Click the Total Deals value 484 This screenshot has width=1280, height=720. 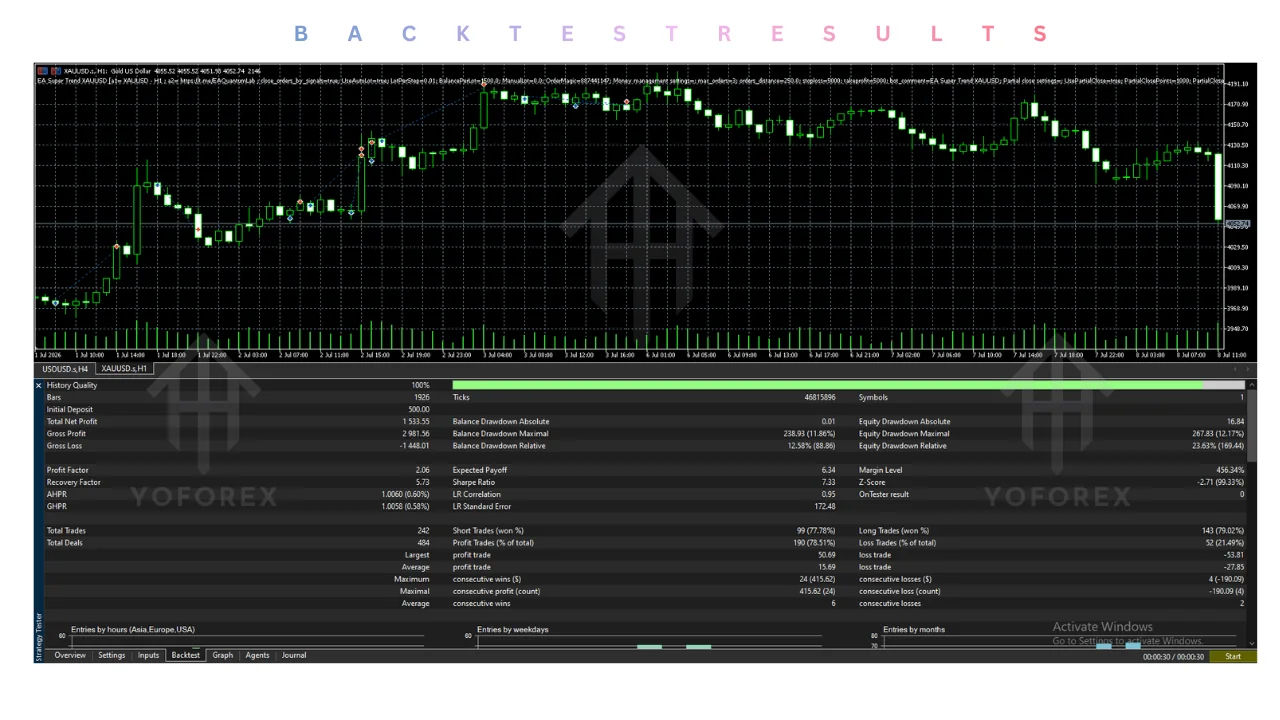tap(423, 543)
